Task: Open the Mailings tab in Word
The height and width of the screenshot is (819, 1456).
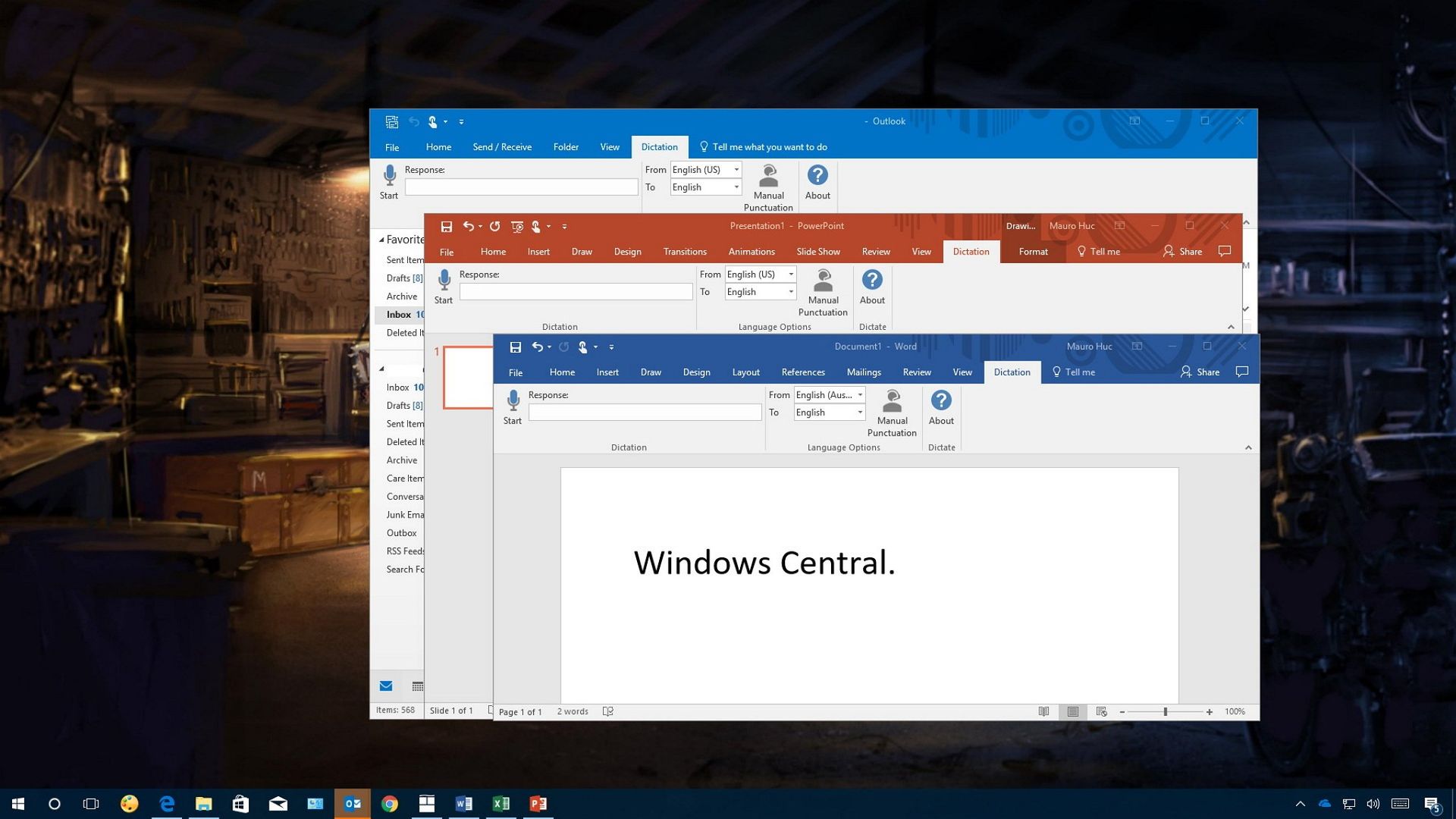Action: tap(863, 372)
